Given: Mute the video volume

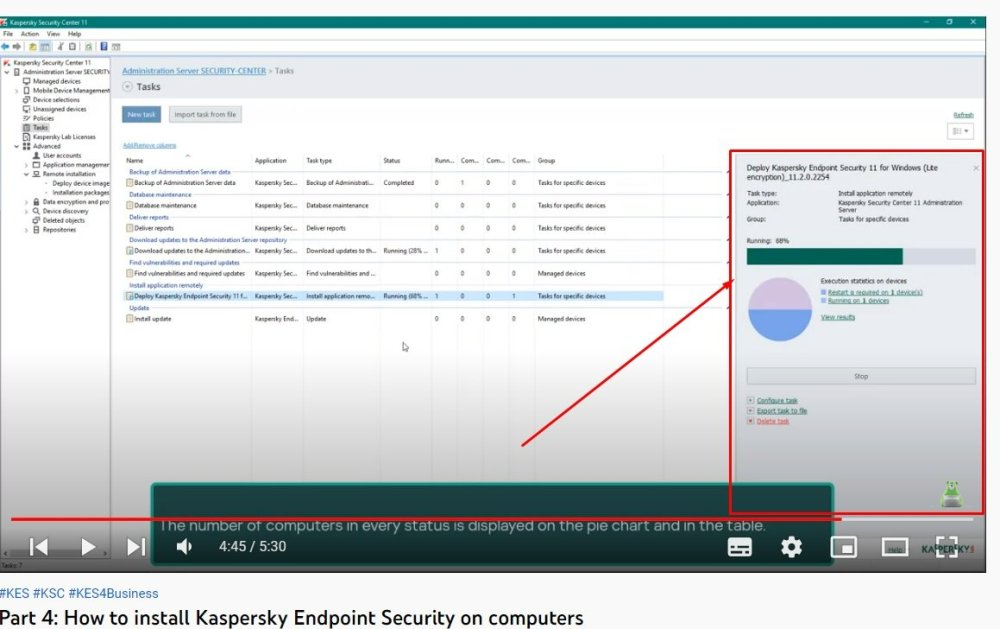Looking at the screenshot, I should point(184,547).
